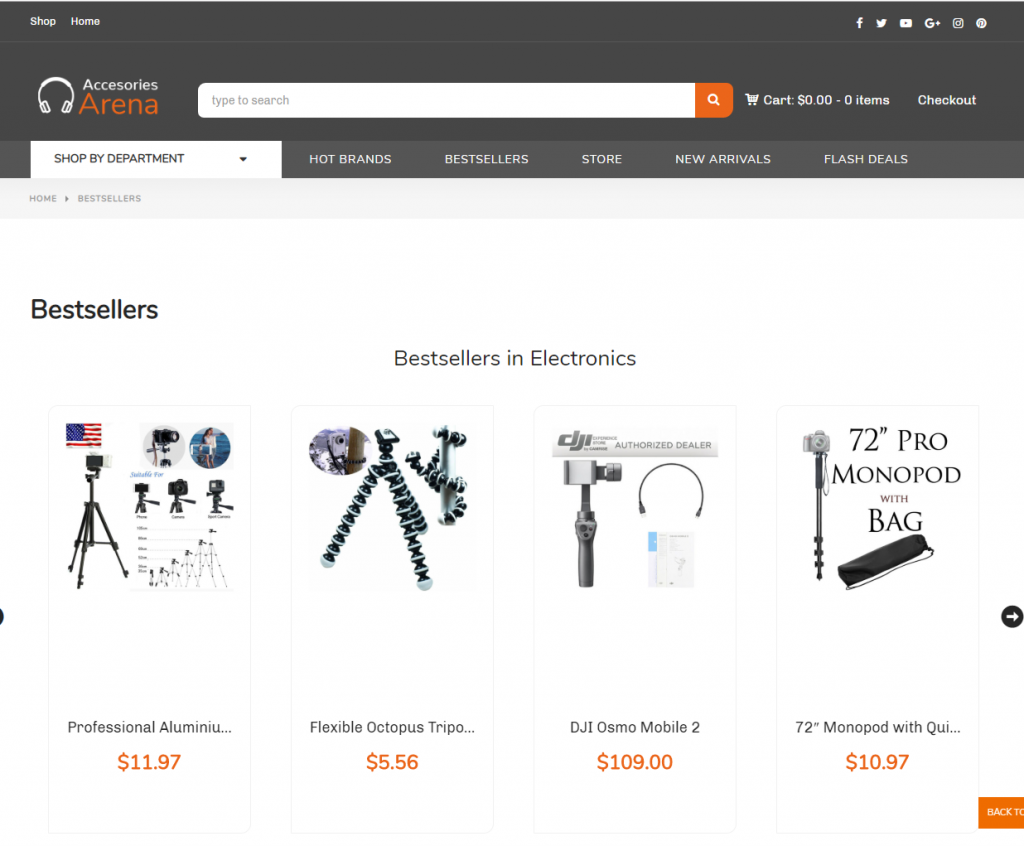Open the YouTube social icon
The width and height of the screenshot is (1024, 846).
pyautogui.click(x=905, y=23)
